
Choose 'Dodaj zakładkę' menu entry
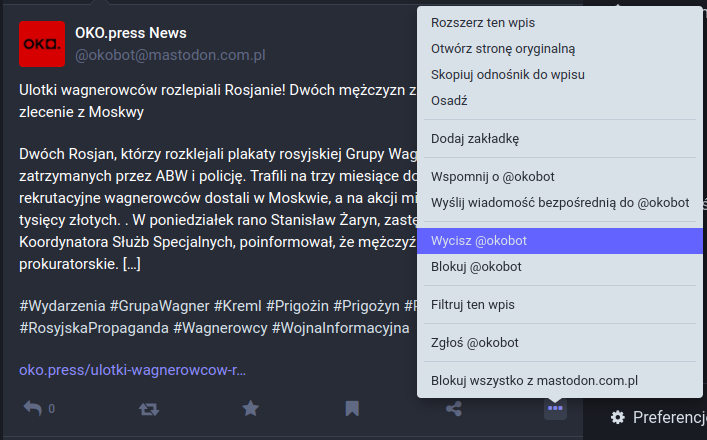click(x=475, y=138)
